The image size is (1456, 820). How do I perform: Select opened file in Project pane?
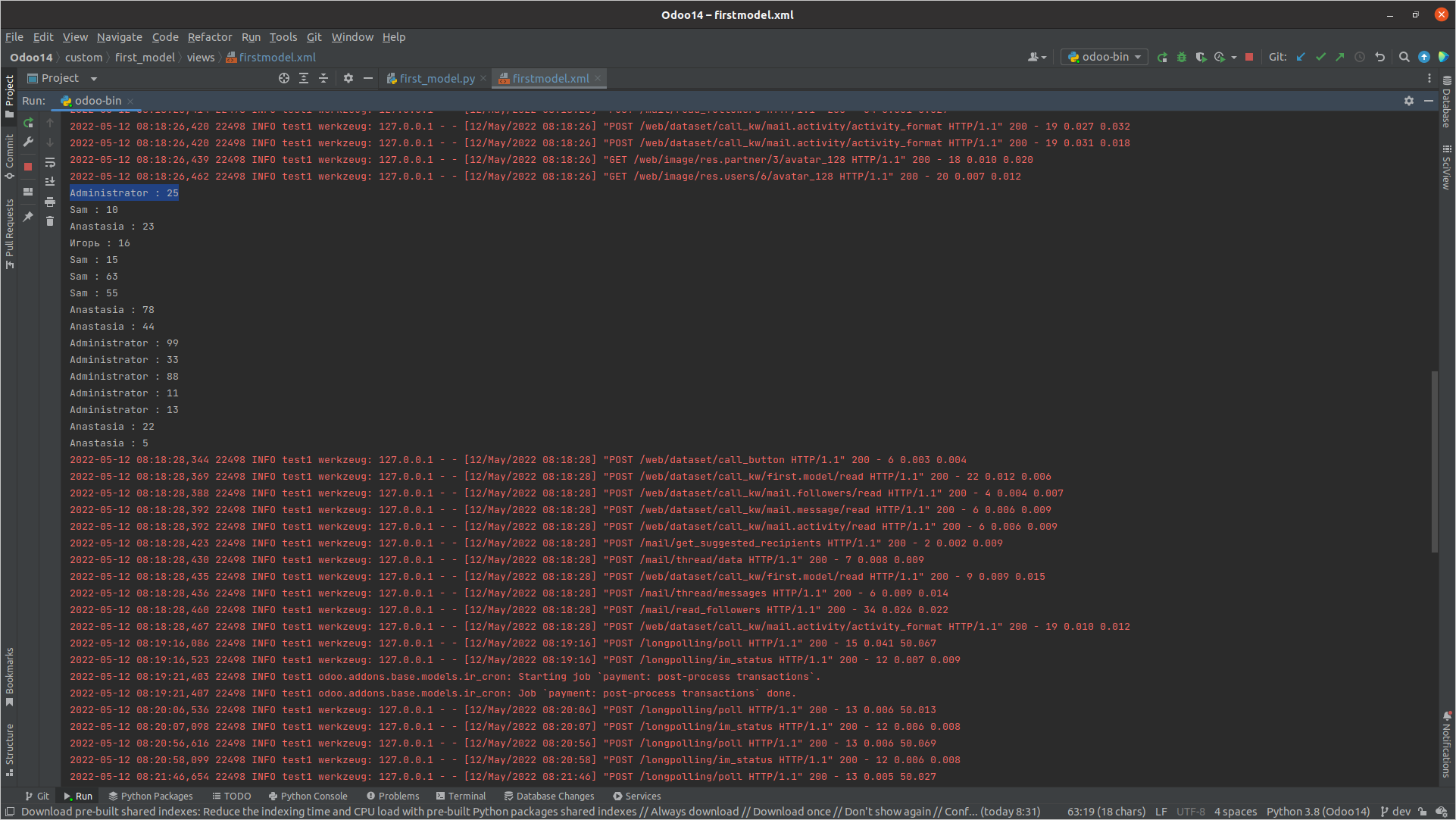(x=284, y=79)
